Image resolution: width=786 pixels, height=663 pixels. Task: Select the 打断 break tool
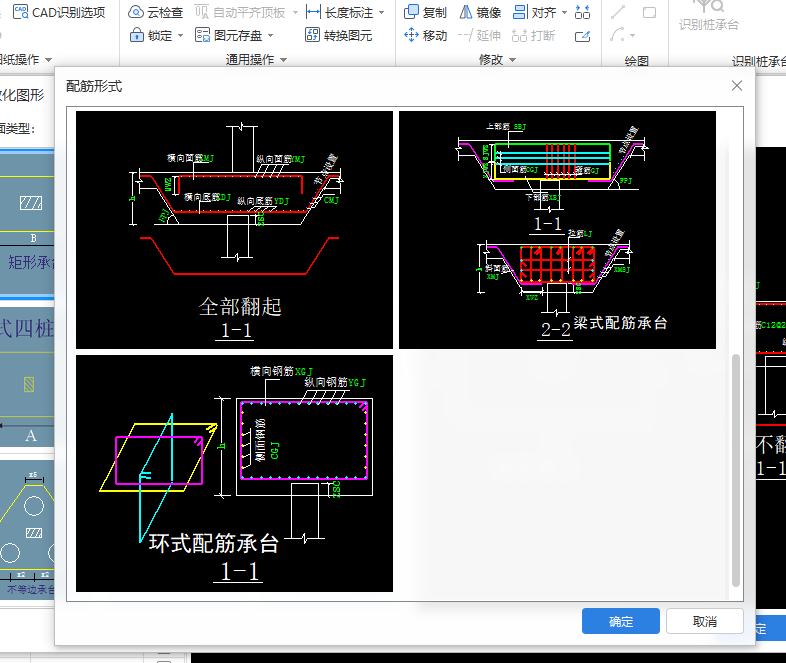(533, 35)
